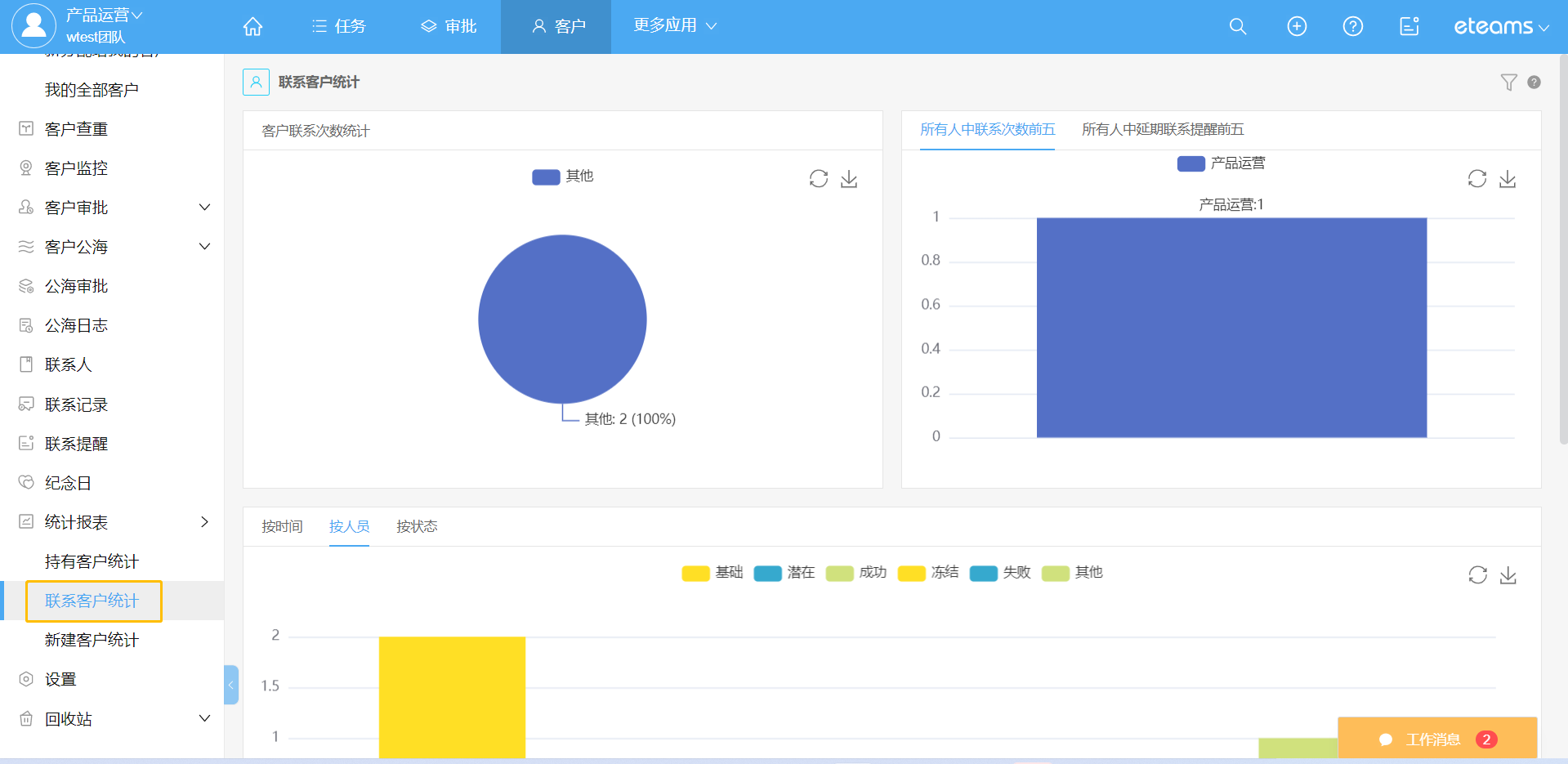The width and height of the screenshot is (1568, 764).
Task: Click the filter funnel icon
Action: coord(1508,82)
